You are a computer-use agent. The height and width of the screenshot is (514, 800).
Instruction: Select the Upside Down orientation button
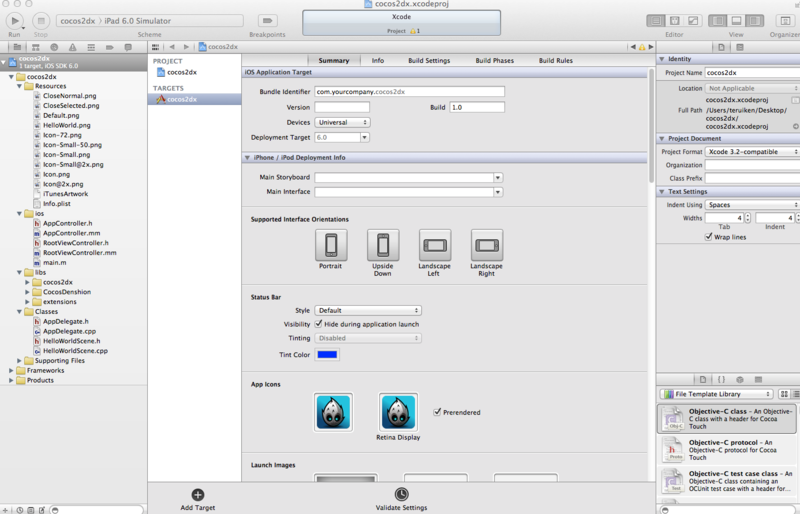[x=383, y=245]
